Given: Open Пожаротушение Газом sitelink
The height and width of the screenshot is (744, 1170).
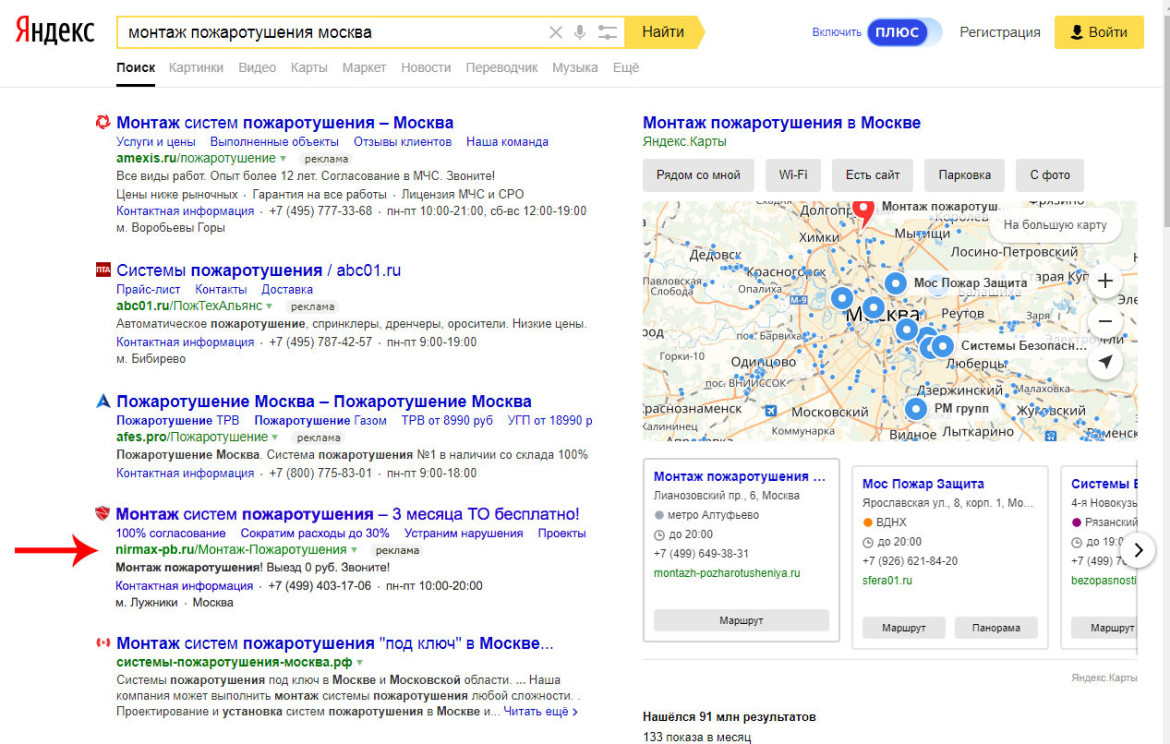Looking at the screenshot, I should [320, 421].
